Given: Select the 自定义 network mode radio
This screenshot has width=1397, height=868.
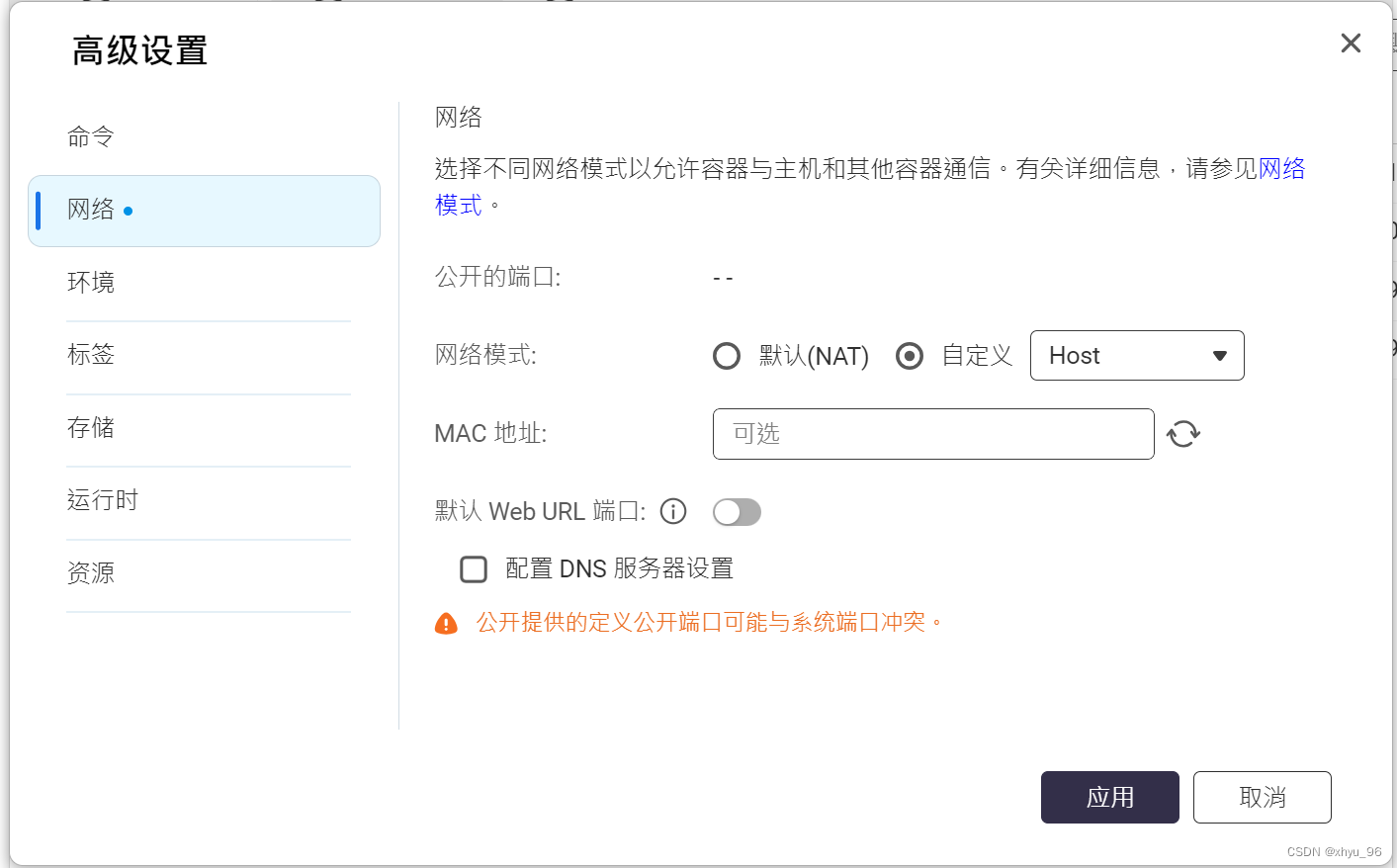Looking at the screenshot, I should (909, 355).
